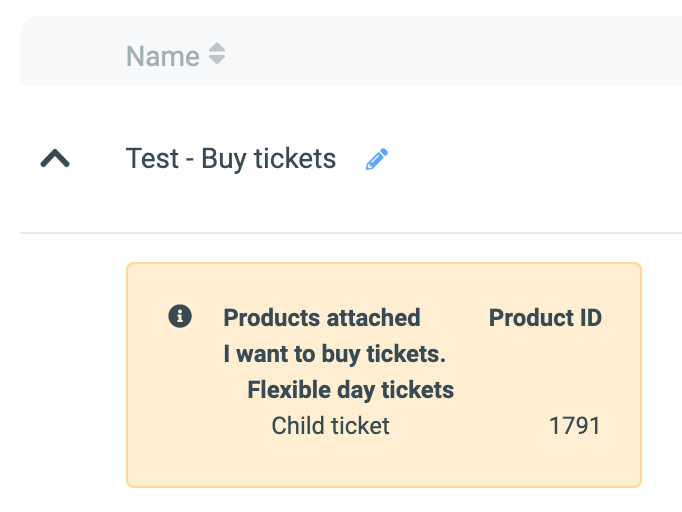
Task: Select the "I want to buy tickets." category
Action: 334,354
